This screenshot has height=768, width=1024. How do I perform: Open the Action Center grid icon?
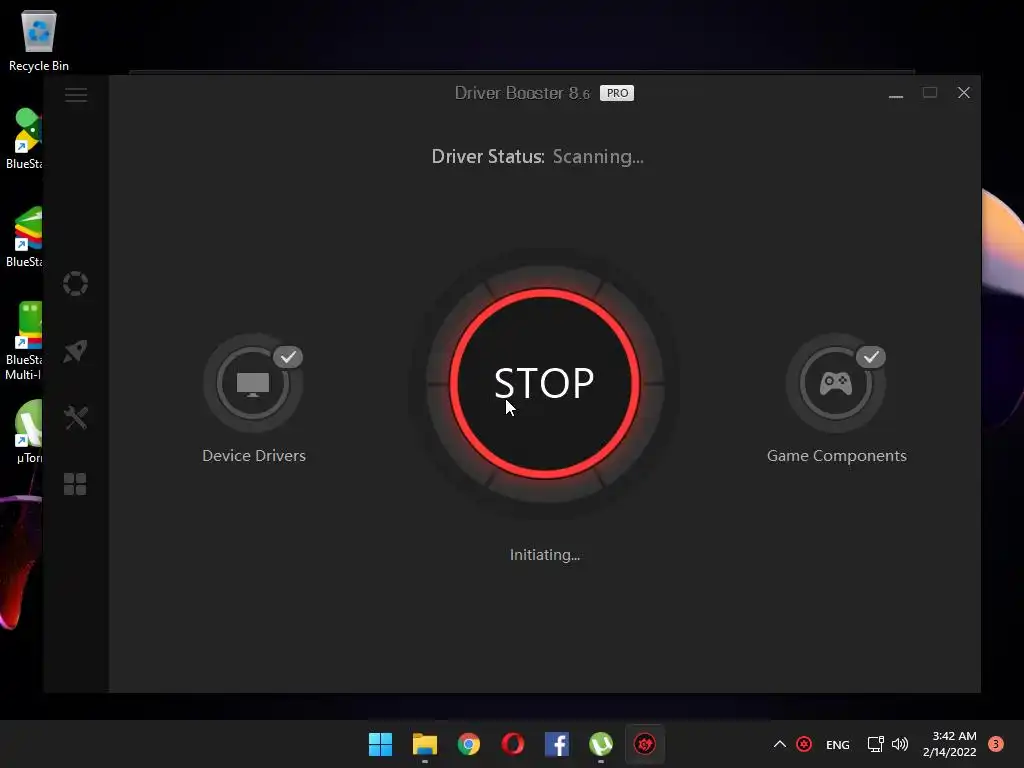pos(75,485)
